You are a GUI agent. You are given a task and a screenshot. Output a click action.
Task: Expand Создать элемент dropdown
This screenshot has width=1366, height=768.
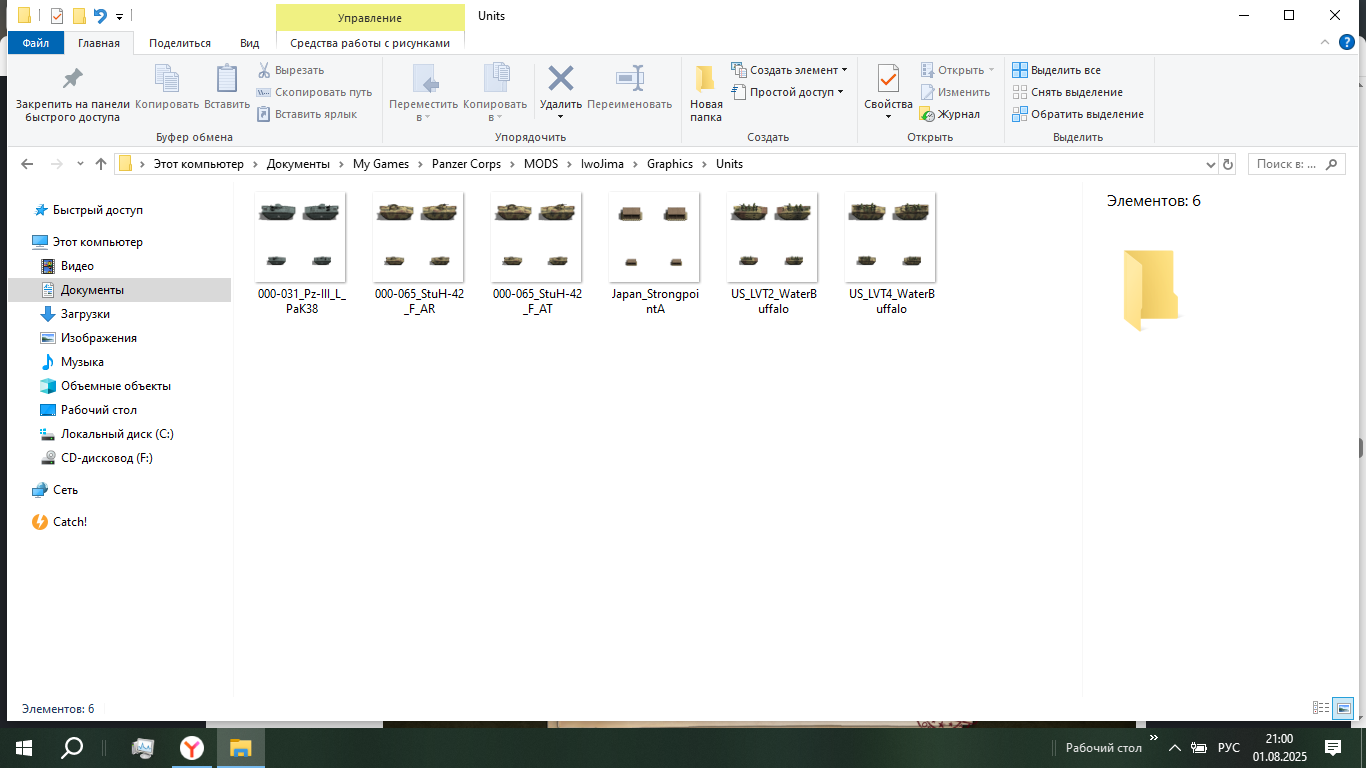(790, 70)
